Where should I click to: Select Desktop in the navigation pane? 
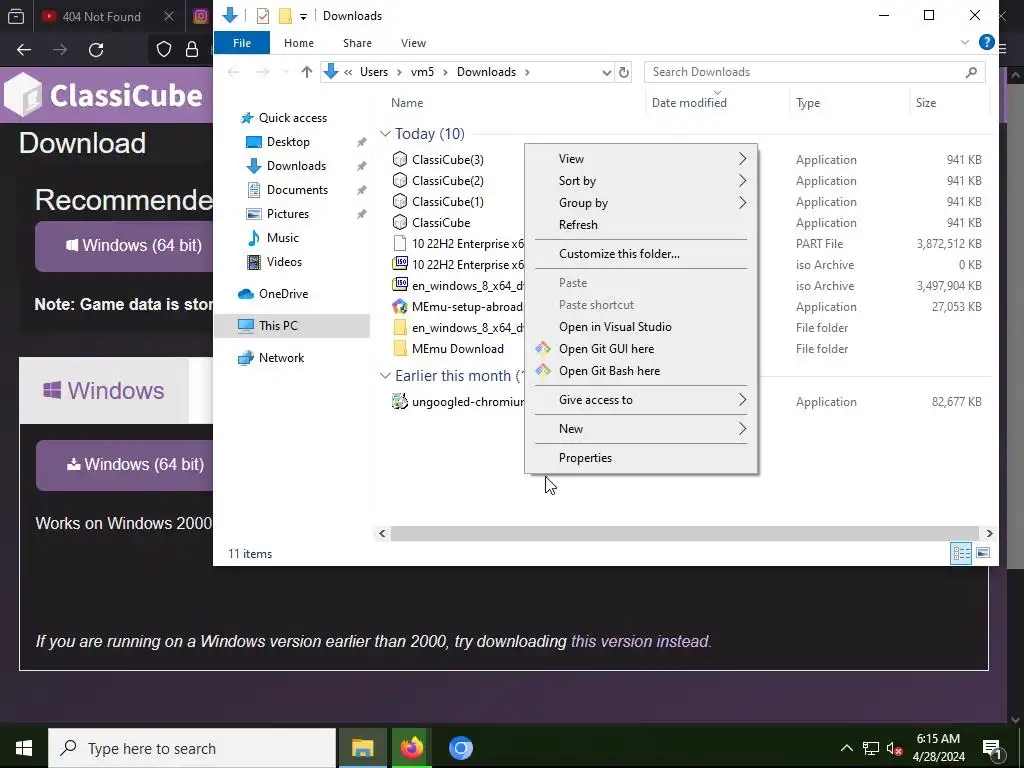[288, 142]
